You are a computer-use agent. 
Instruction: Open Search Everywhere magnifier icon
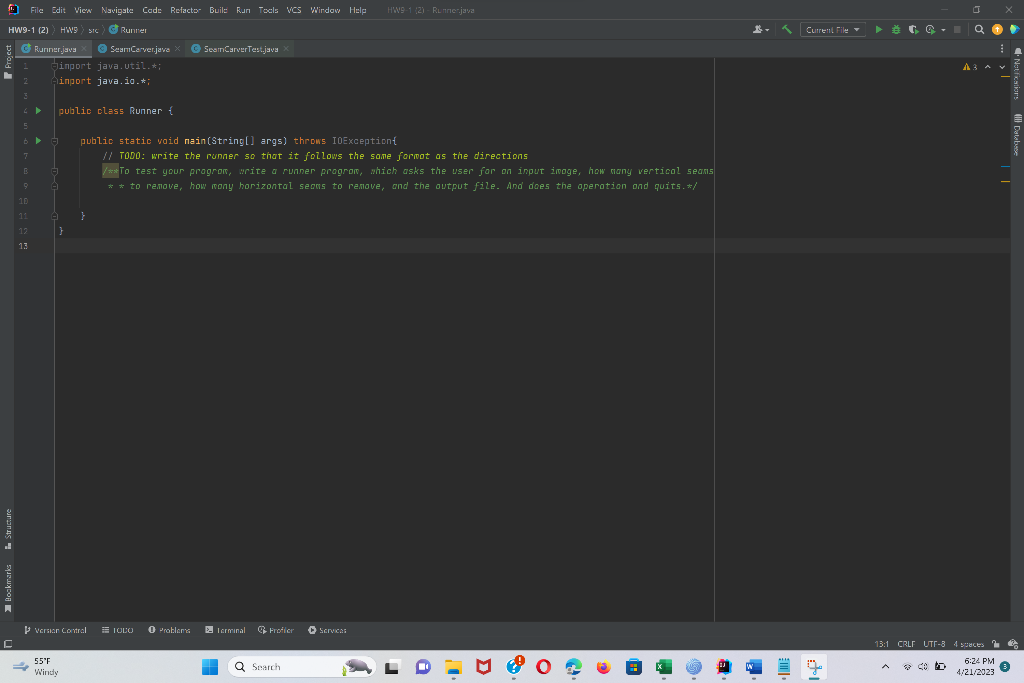click(x=979, y=29)
